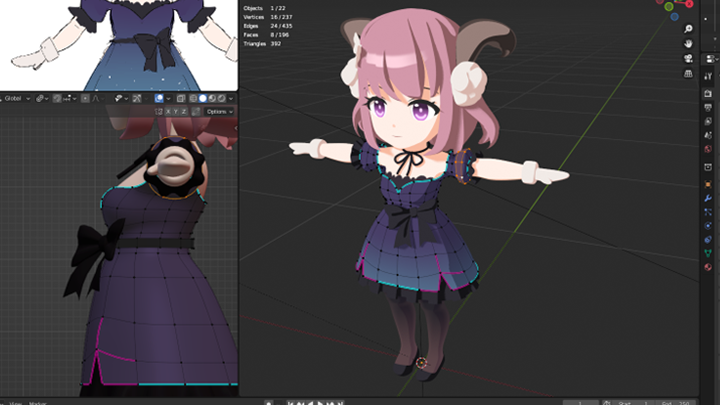The width and height of the screenshot is (720, 405).
Task: Open the Output properties tab
Action: coord(708,107)
